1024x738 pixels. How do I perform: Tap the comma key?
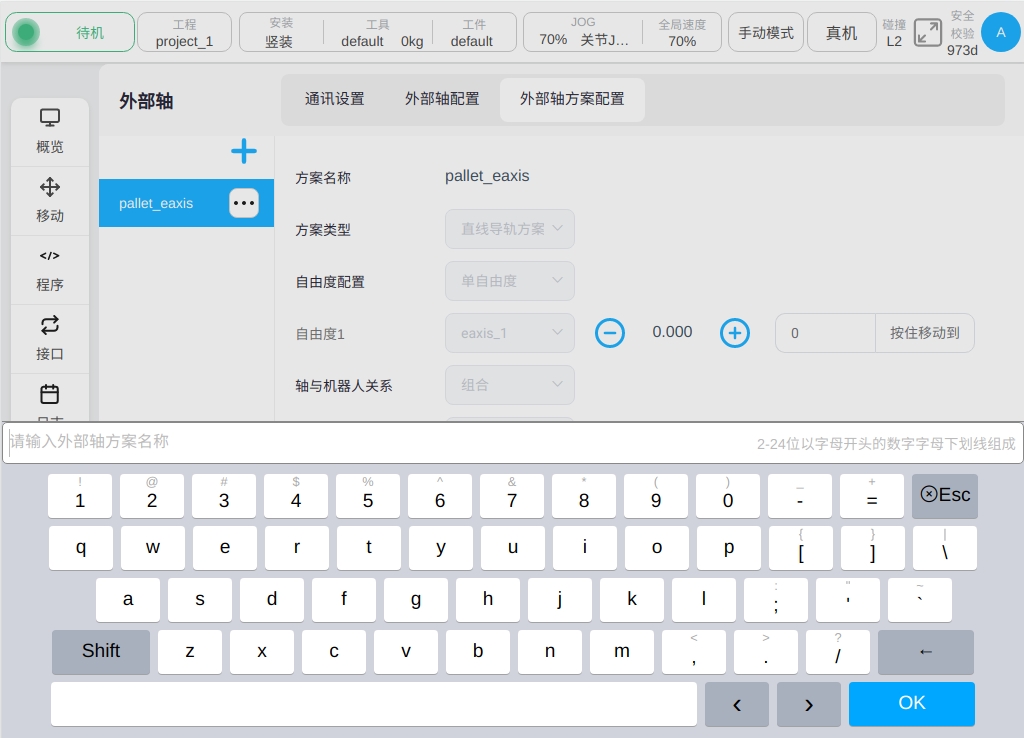click(x=694, y=652)
